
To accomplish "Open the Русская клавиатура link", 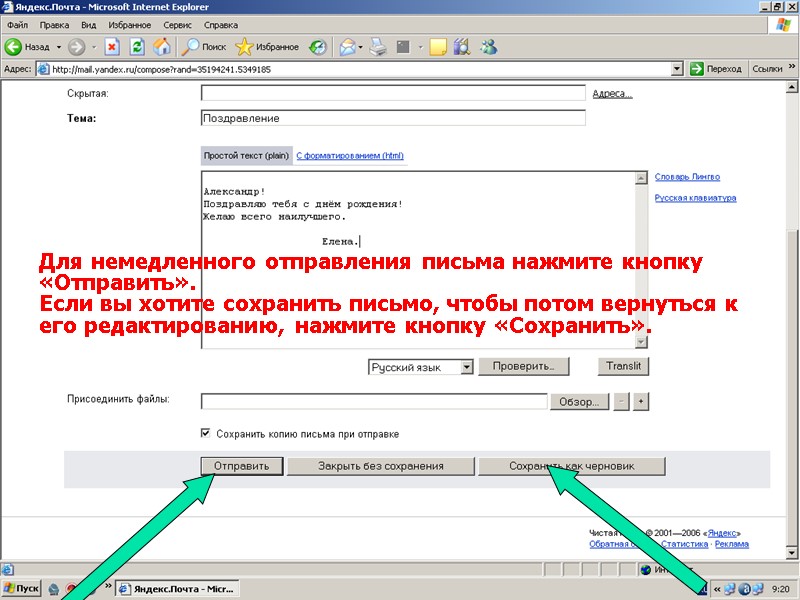I will (695, 198).
